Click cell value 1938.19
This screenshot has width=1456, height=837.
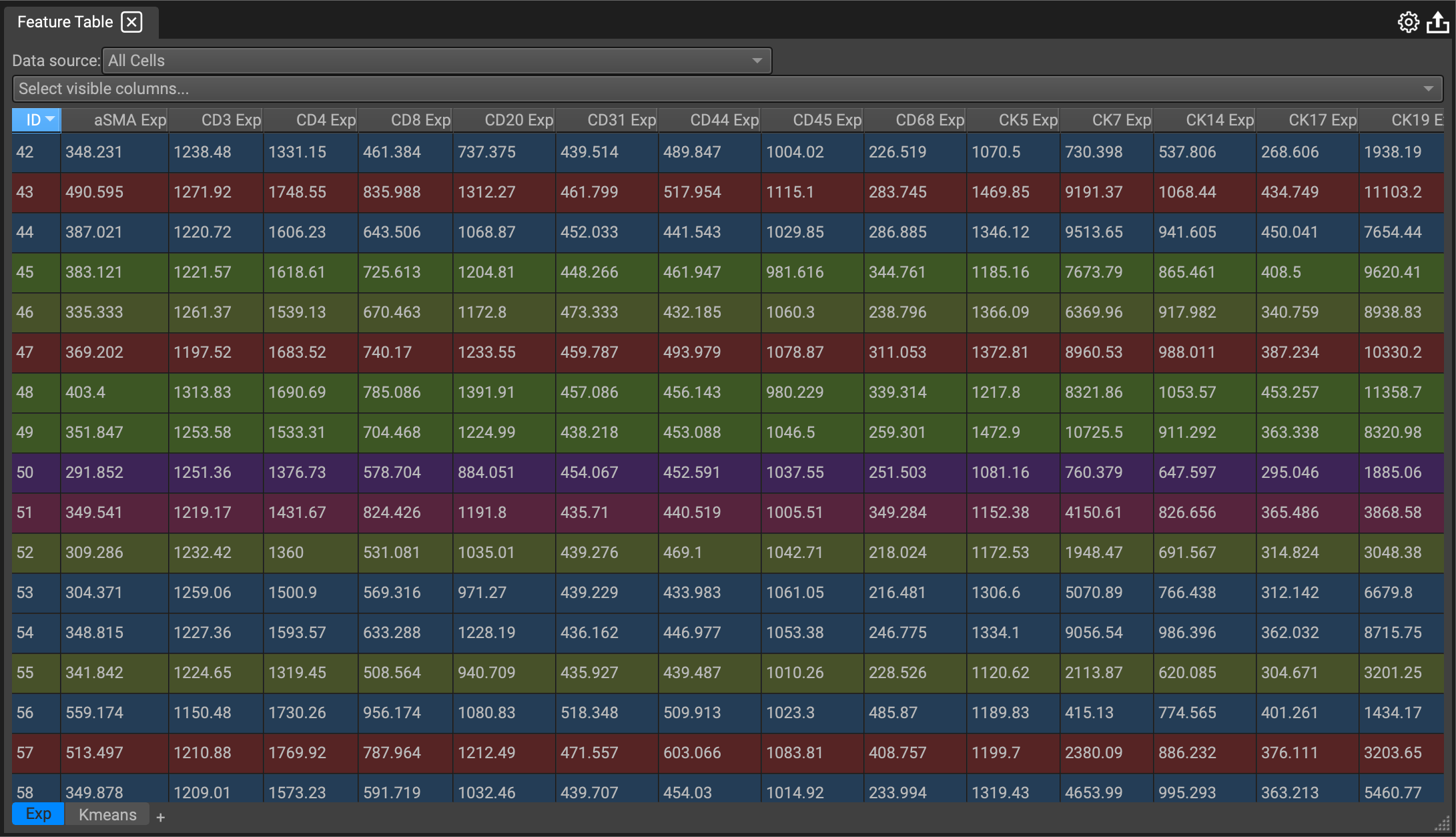(x=1393, y=152)
